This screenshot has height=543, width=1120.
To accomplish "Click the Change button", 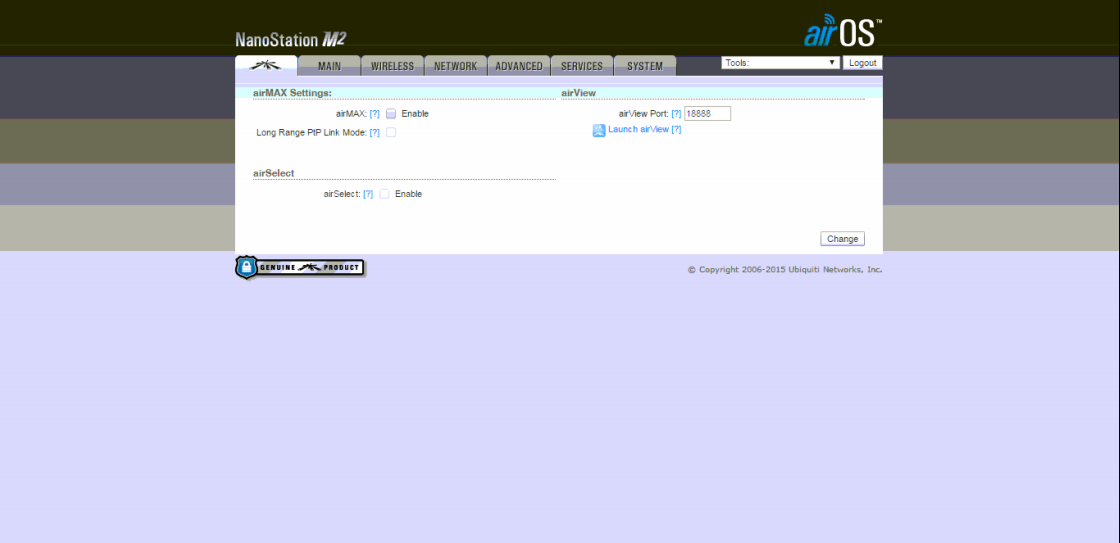I will pyautogui.click(x=842, y=239).
